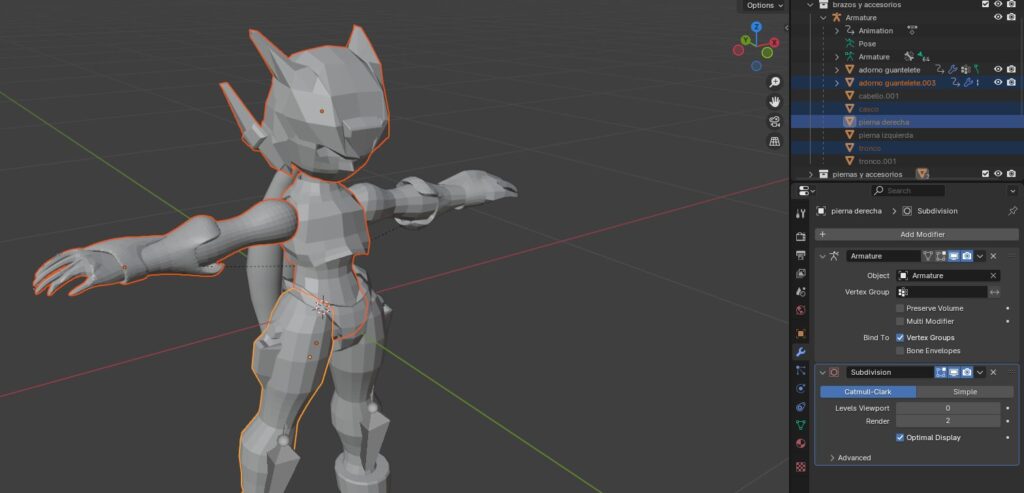1024x493 pixels.
Task: Uncheck the Optimal Display checkbox
Action: (900, 437)
